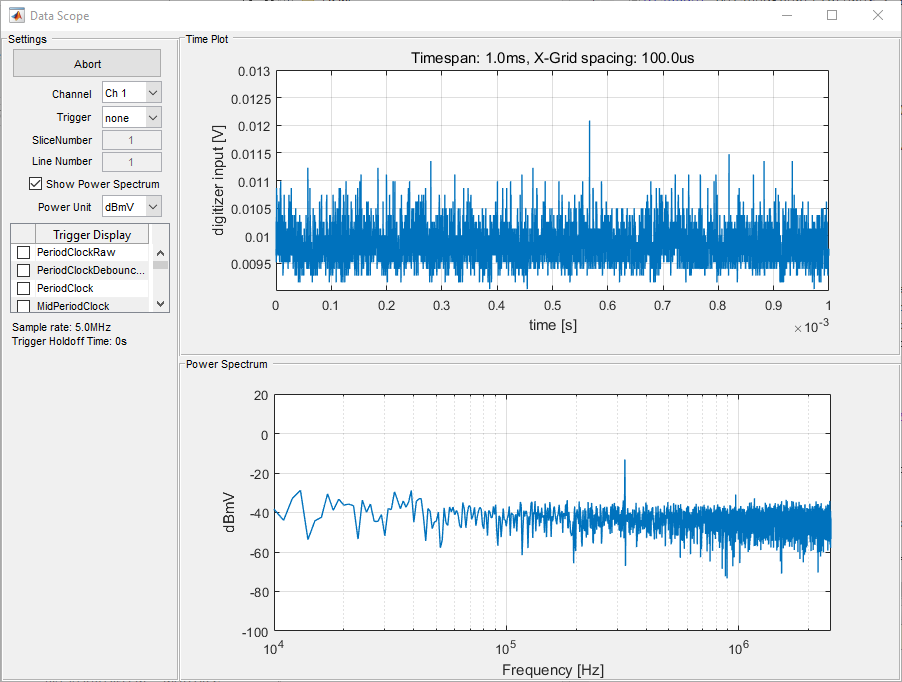
Task: Tick the PeriodClockDebounce trigger checkbox
Action: [24, 271]
